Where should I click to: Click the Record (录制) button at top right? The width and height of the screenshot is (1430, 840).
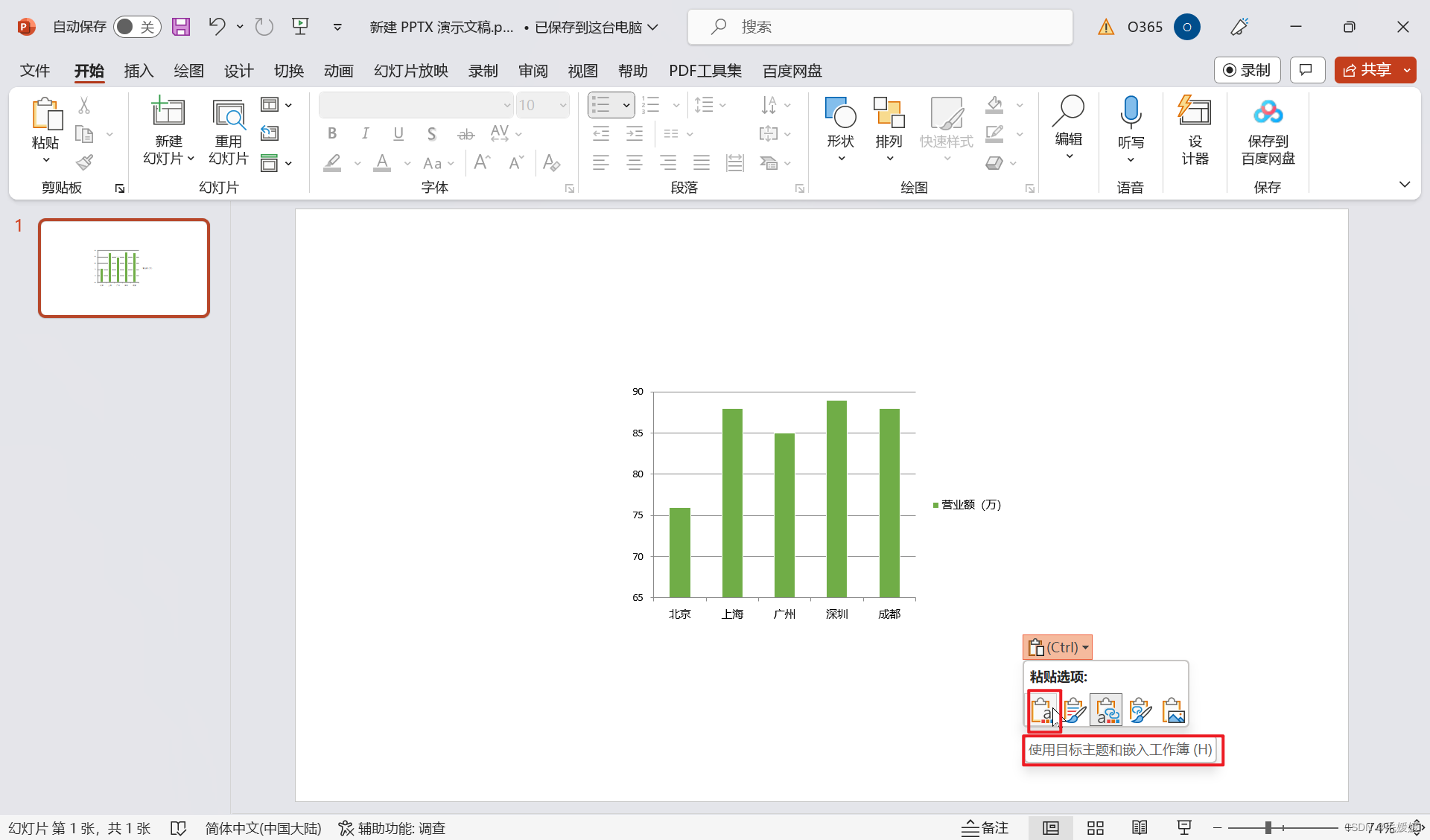(1247, 70)
